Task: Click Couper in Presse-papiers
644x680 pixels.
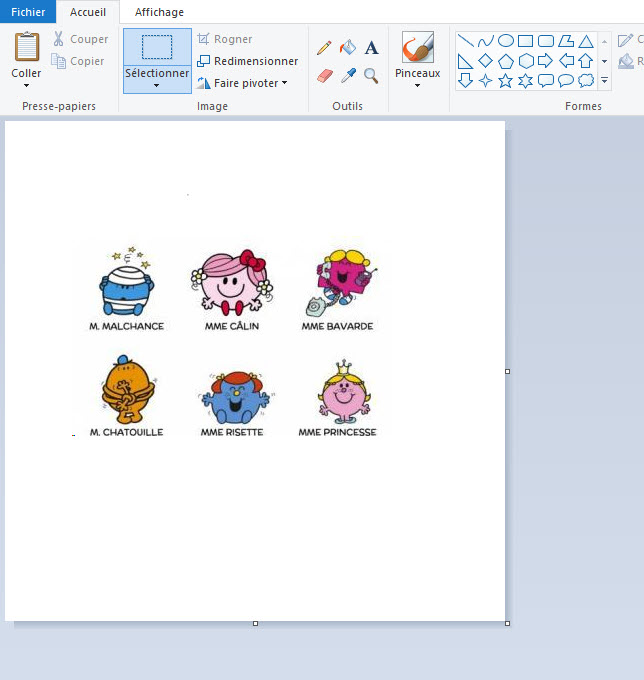Action: [x=80, y=39]
